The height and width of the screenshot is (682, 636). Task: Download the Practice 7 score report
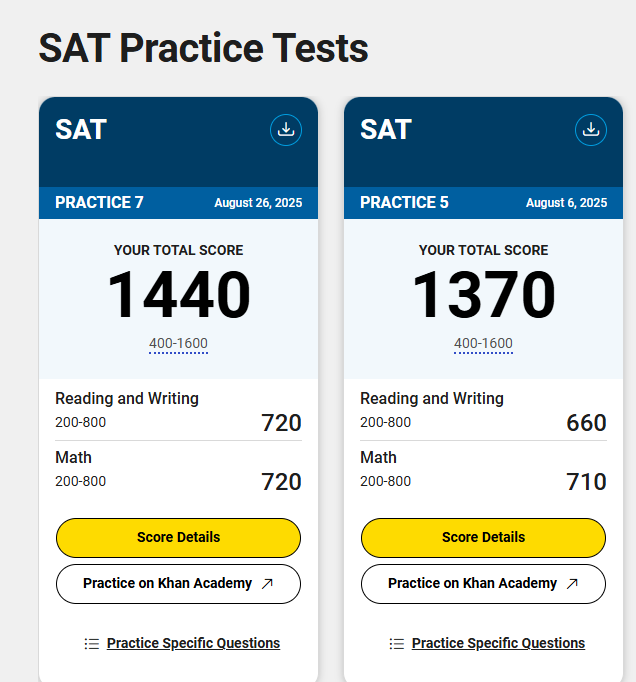point(286,130)
